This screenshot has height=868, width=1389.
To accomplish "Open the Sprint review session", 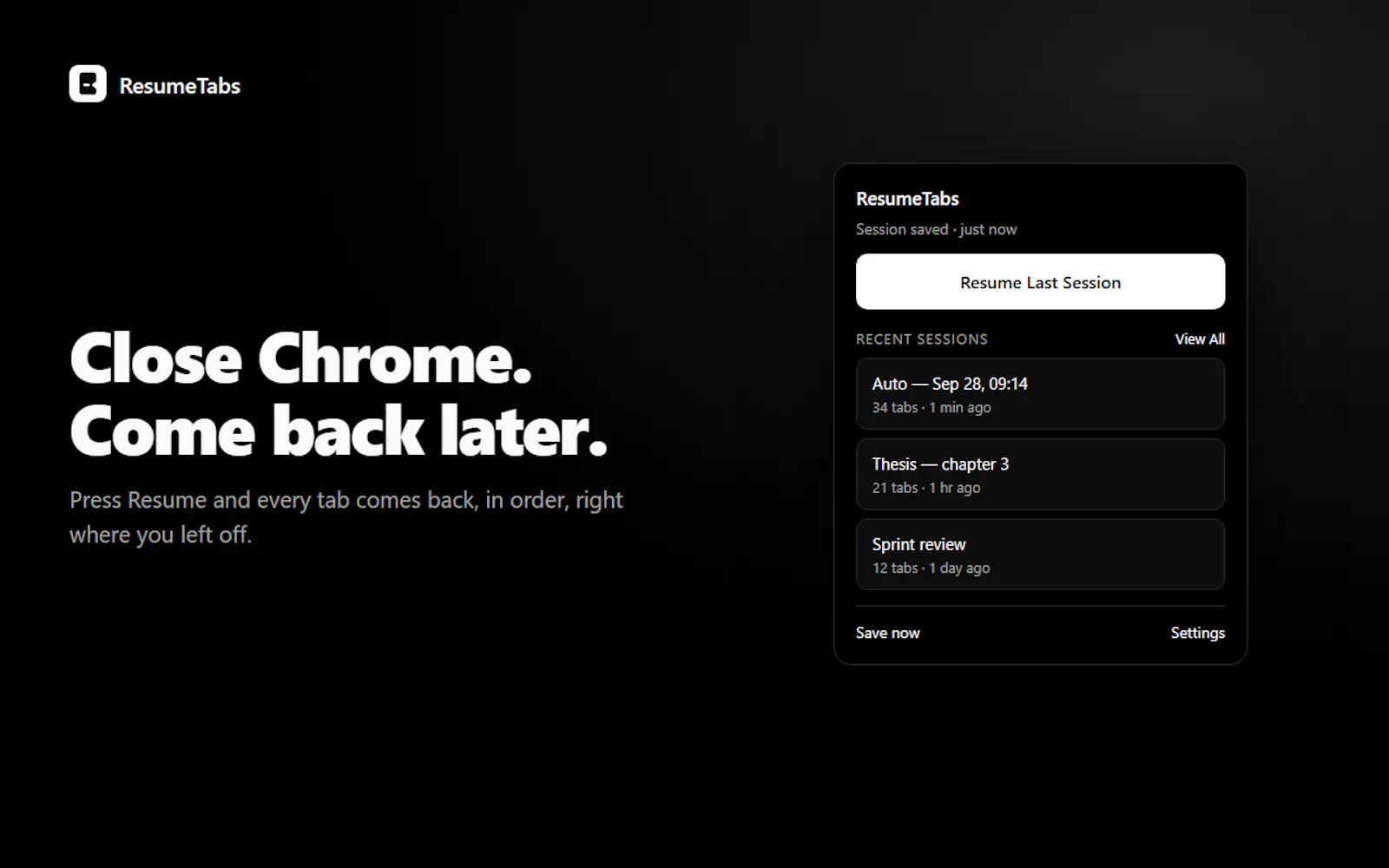I will 1040,555.
